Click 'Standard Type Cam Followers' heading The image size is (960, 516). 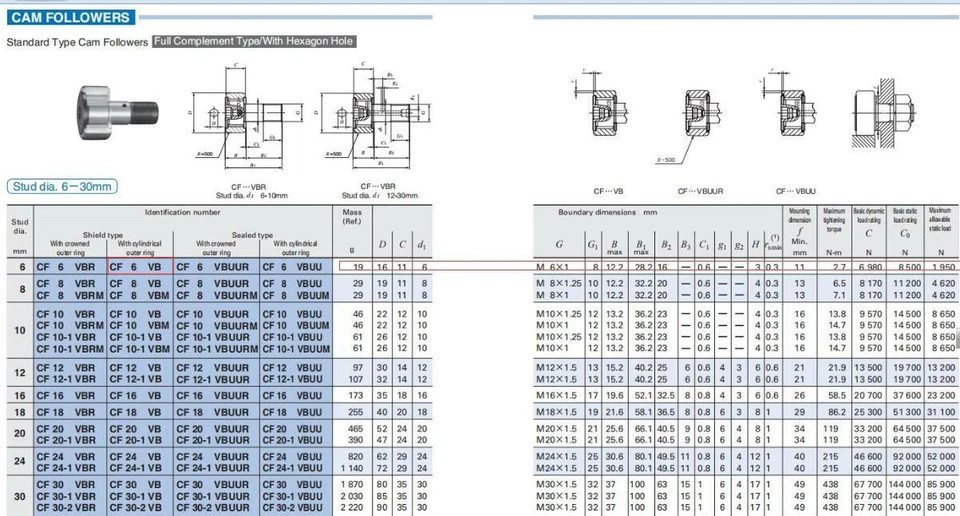[77, 42]
